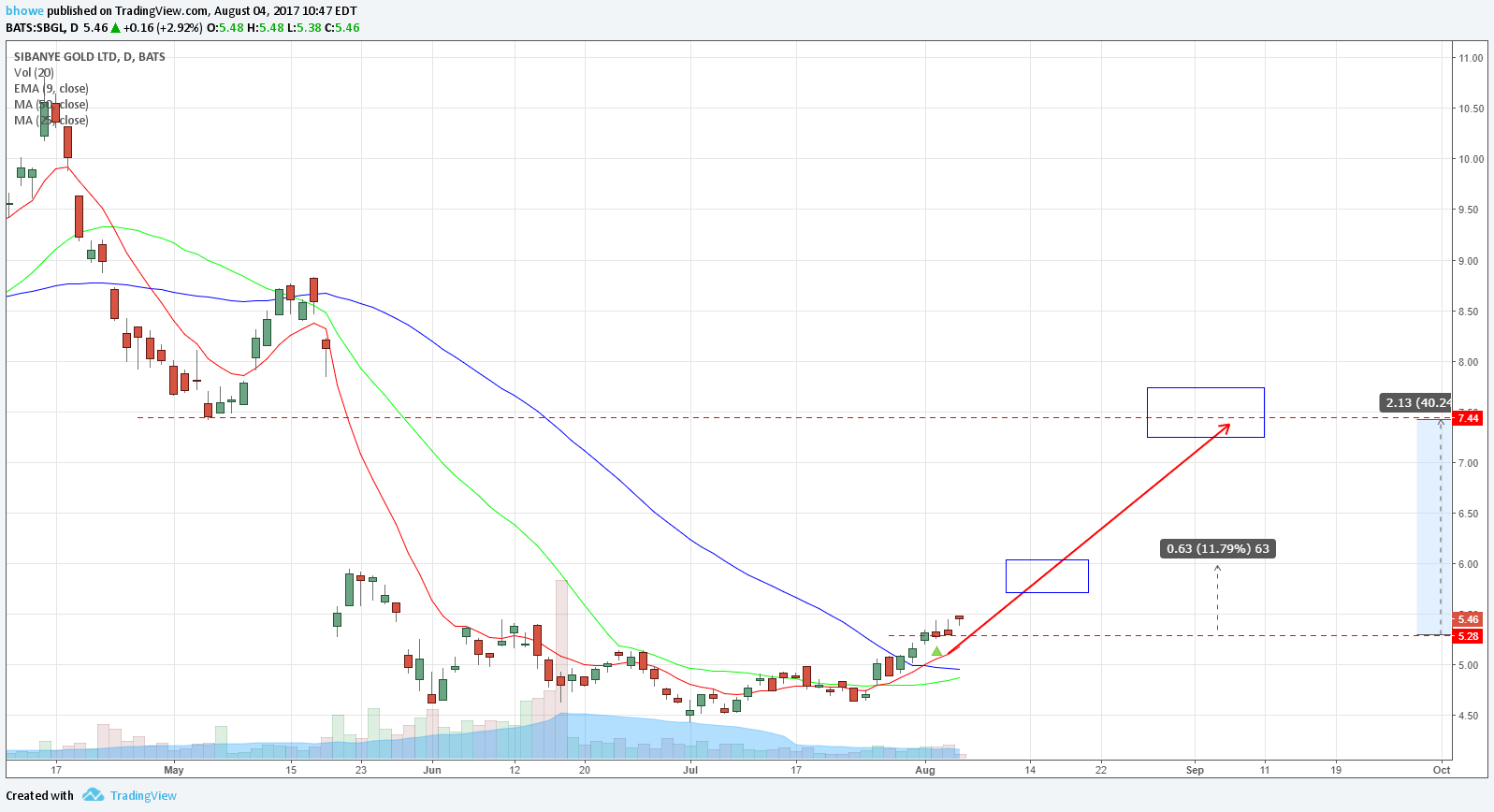Click the H:5.48 high value
The width and height of the screenshot is (1494, 812).
tap(265, 28)
